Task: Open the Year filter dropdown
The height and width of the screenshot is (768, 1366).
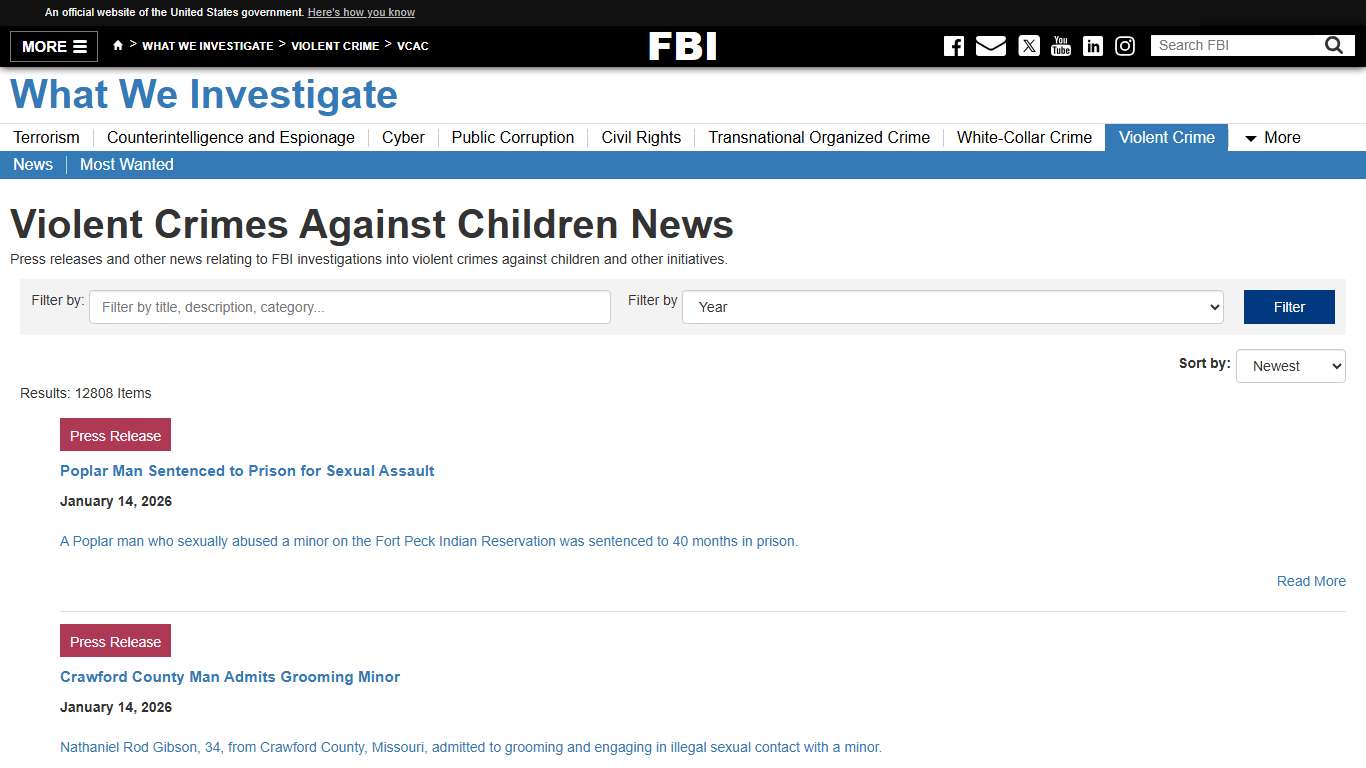Action: point(951,307)
